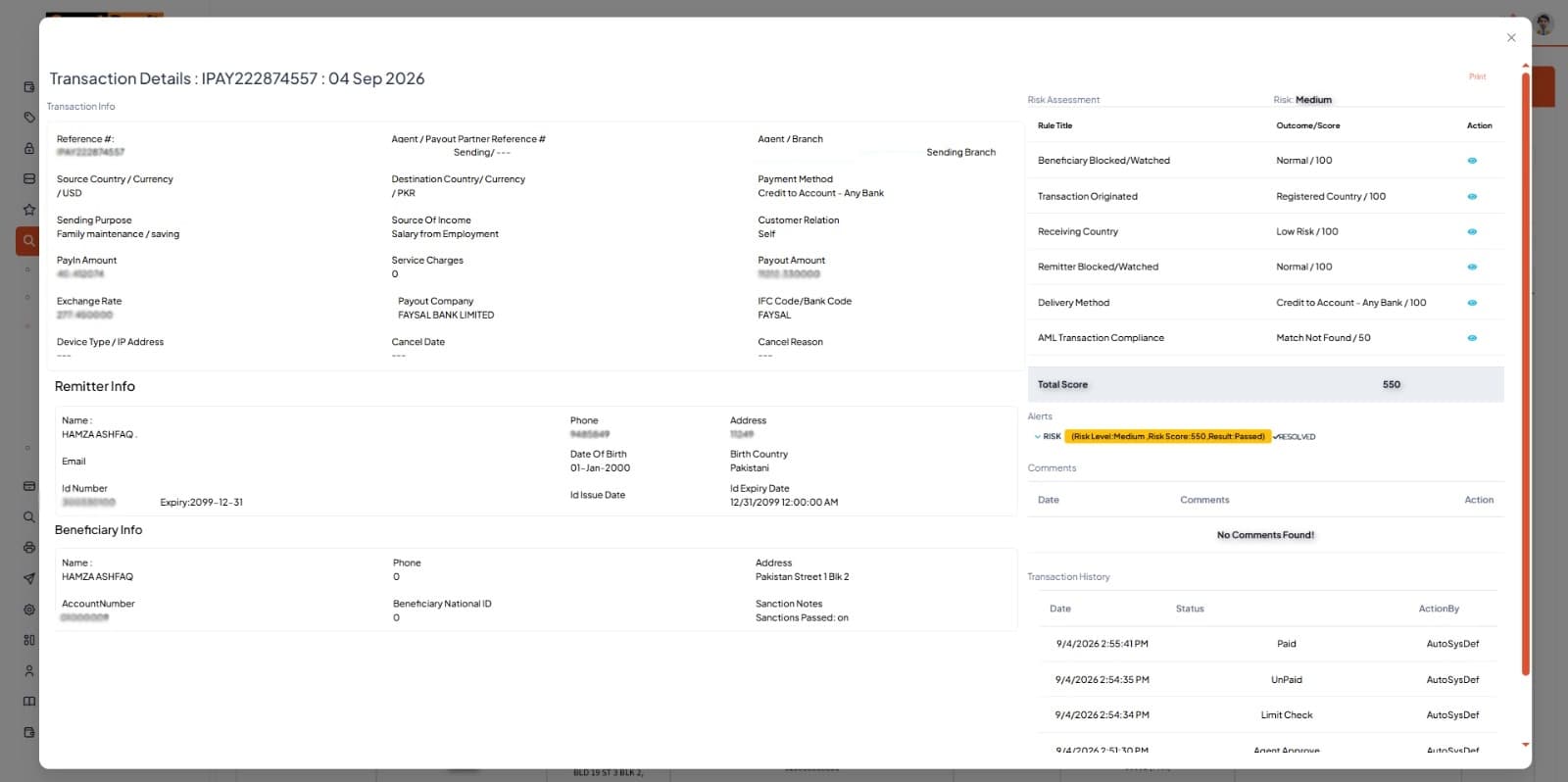The width and height of the screenshot is (1568, 782).
Task: View details for Receiving Country rule
Action: click(x=1472, y=232)
